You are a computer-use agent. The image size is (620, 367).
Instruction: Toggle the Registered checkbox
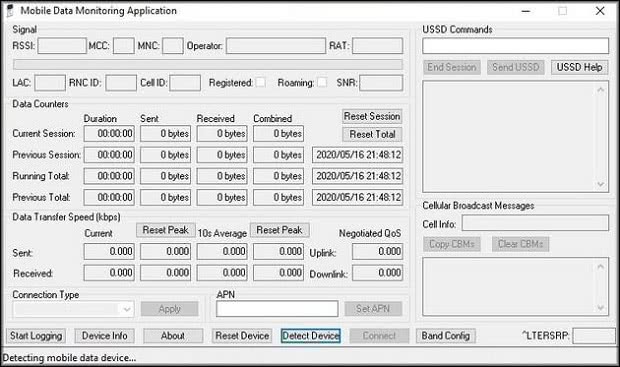(261, 82)
